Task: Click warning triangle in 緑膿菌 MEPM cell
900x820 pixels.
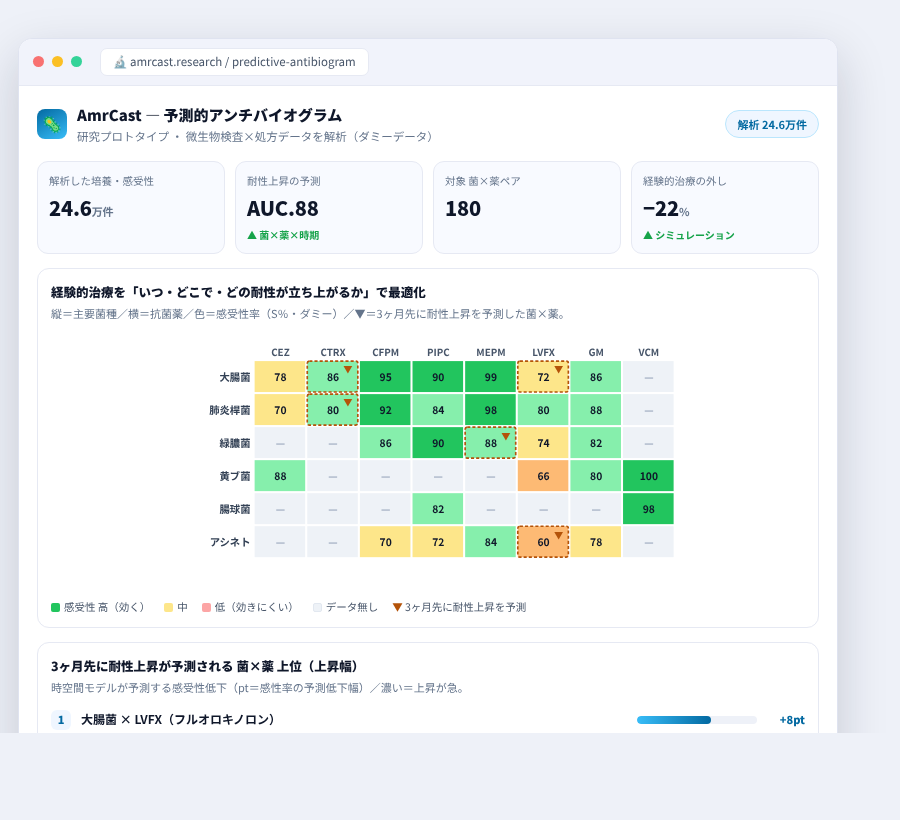Action: pyautogui.click(x=506, y=436)
